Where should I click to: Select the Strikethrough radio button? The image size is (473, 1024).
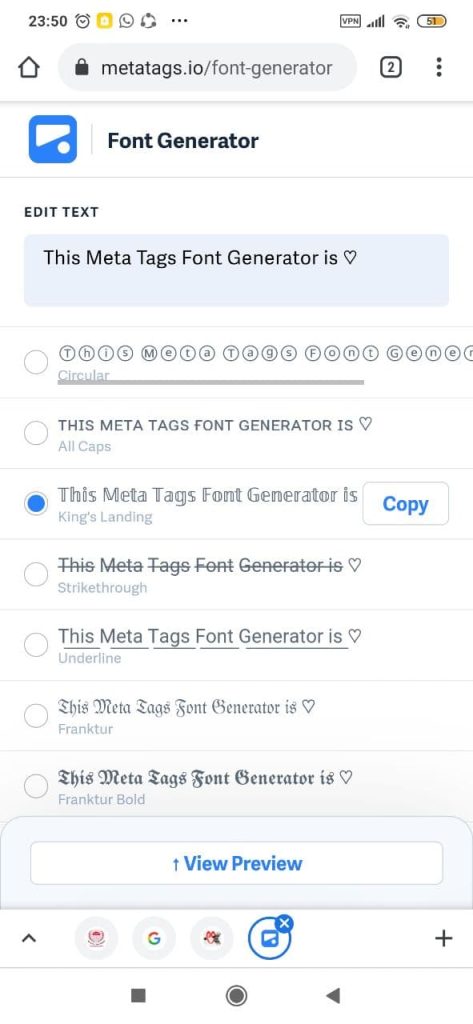36,574
